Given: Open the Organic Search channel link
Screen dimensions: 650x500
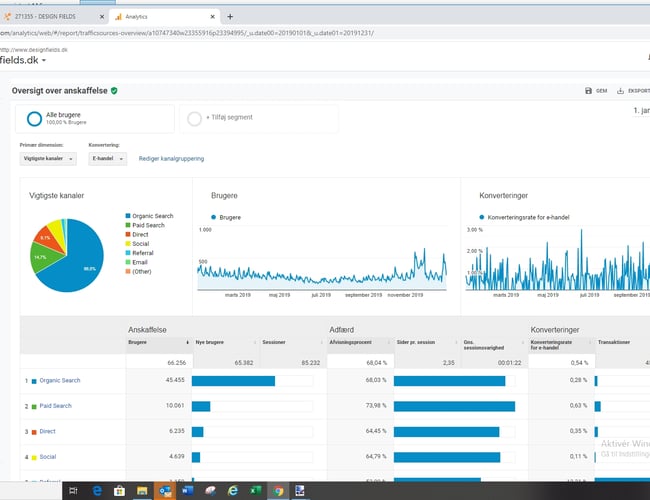Looking at the screenshot, I should [59, 381].
